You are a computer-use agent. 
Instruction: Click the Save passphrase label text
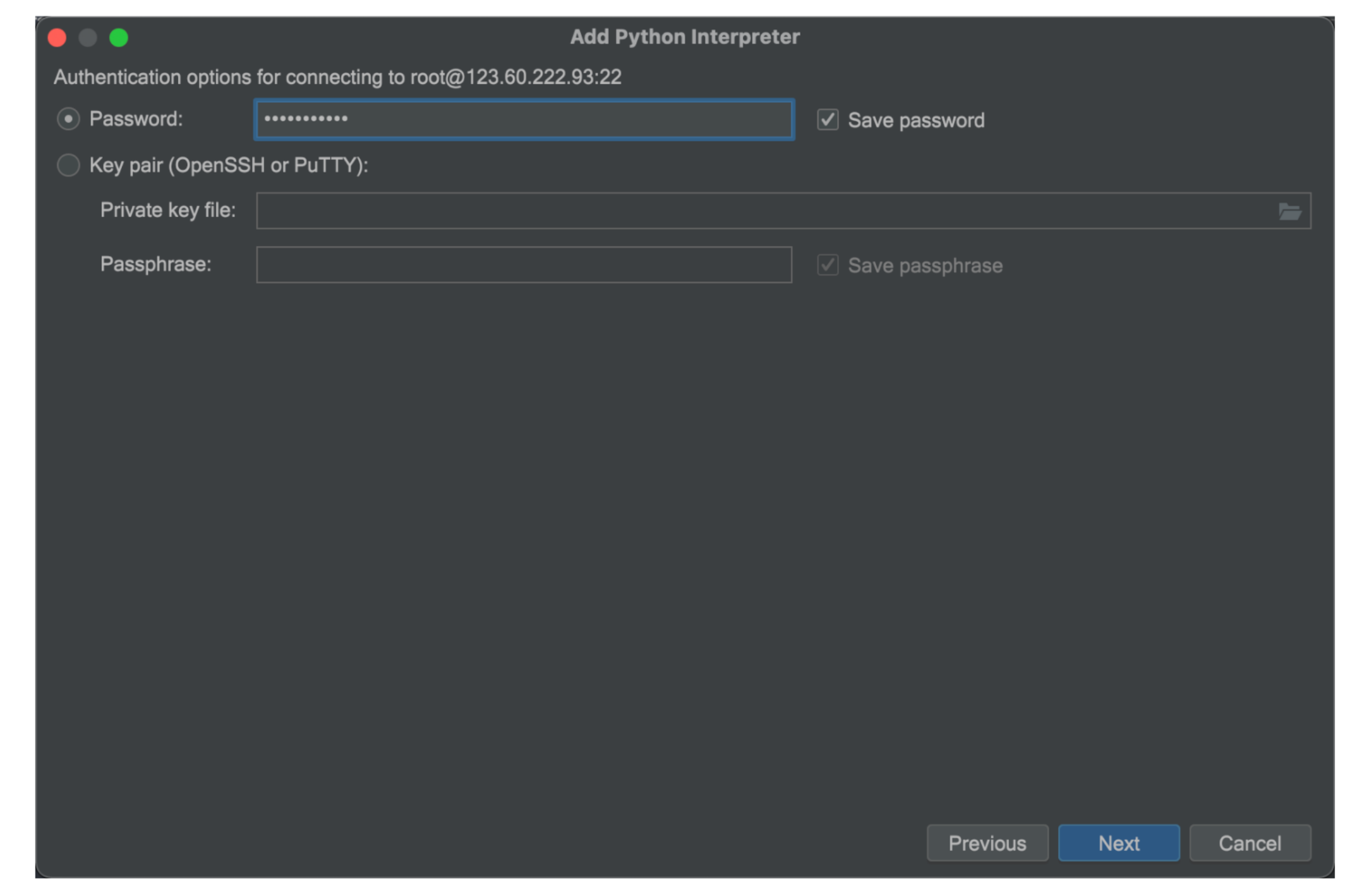(925, 266)
